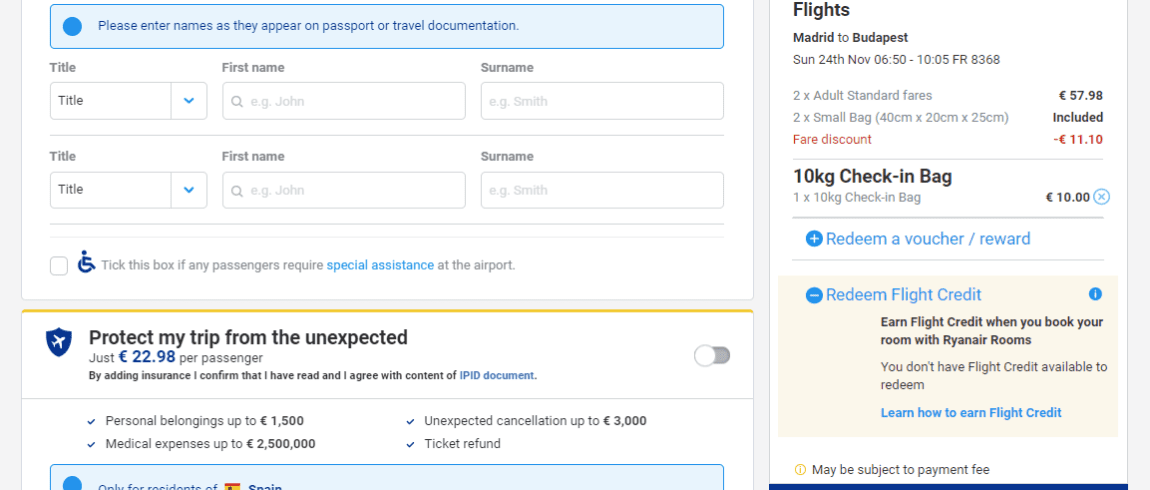This screenshot has height=490, width=1150.
Task: Click the travel insurance shield icon
Action: point(59,343)
